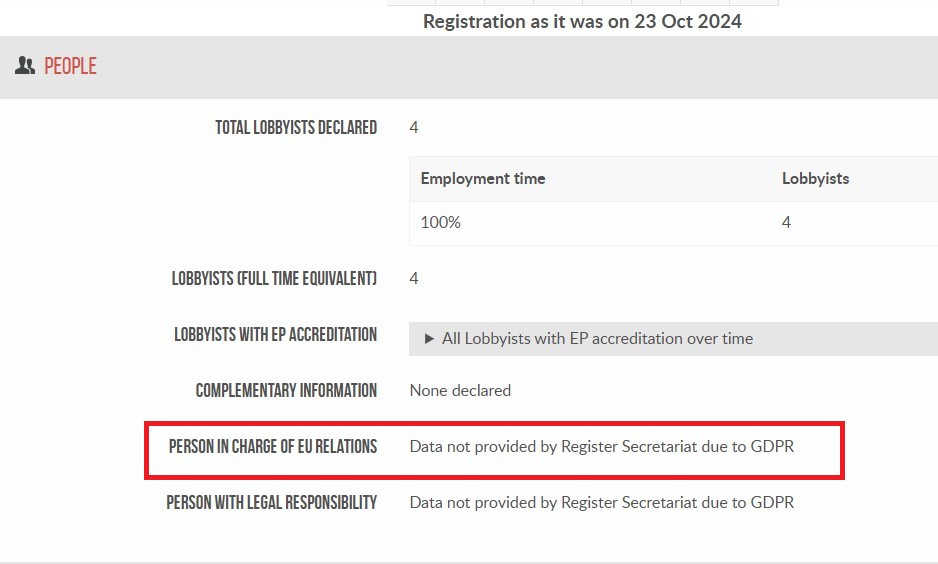Click the people silhouette icon
Image resolution: width=938 pixels, height=564 pixels.
coord(25,66)
